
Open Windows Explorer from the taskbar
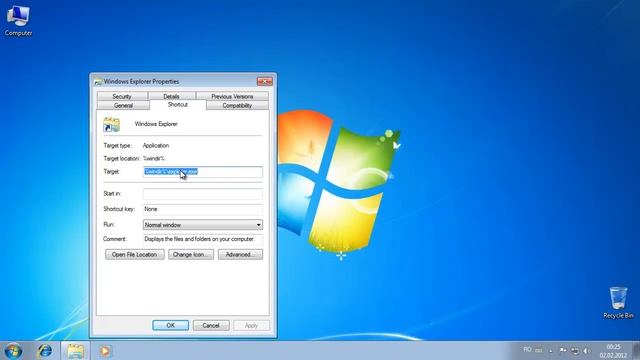(76, 351)
